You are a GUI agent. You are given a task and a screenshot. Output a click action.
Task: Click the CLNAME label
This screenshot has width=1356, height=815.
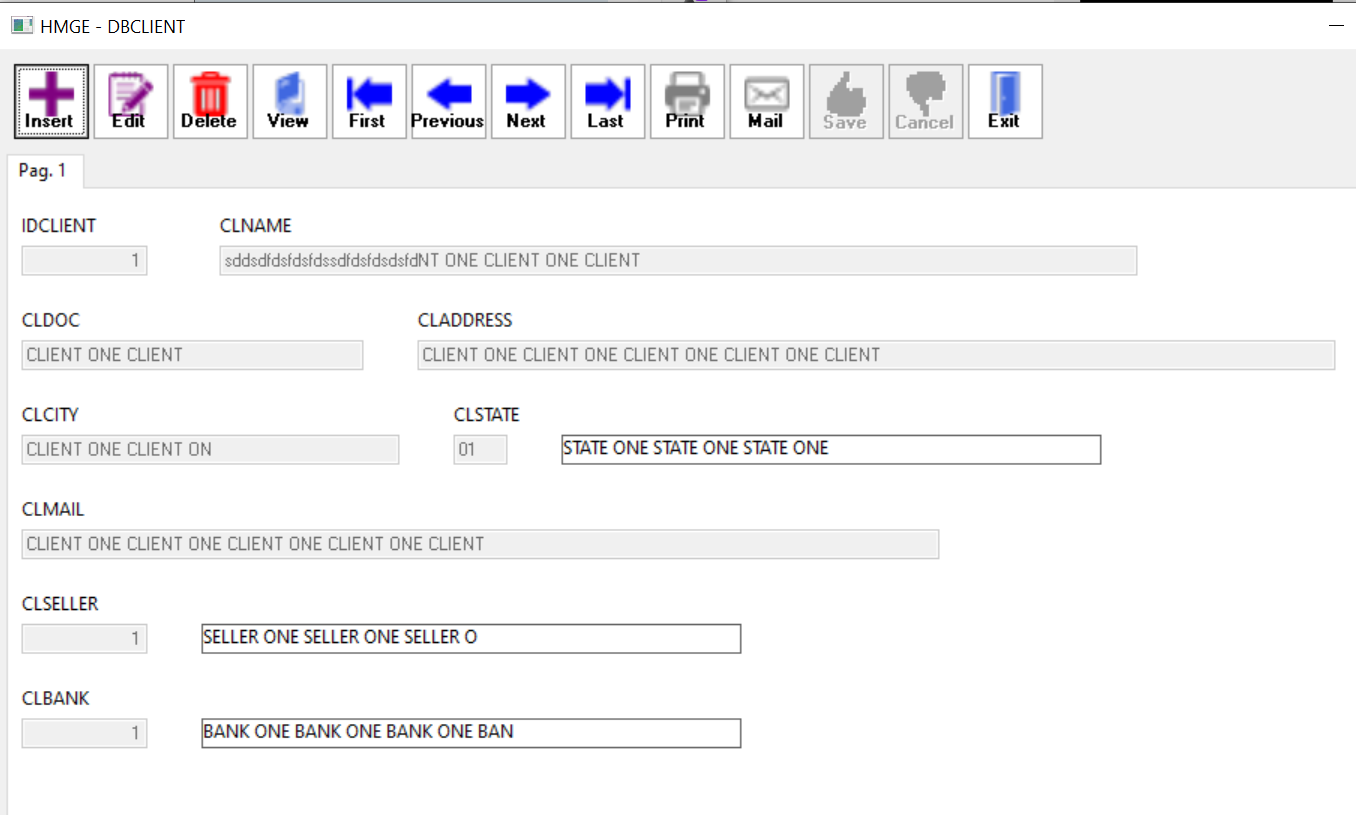(256, 226)
